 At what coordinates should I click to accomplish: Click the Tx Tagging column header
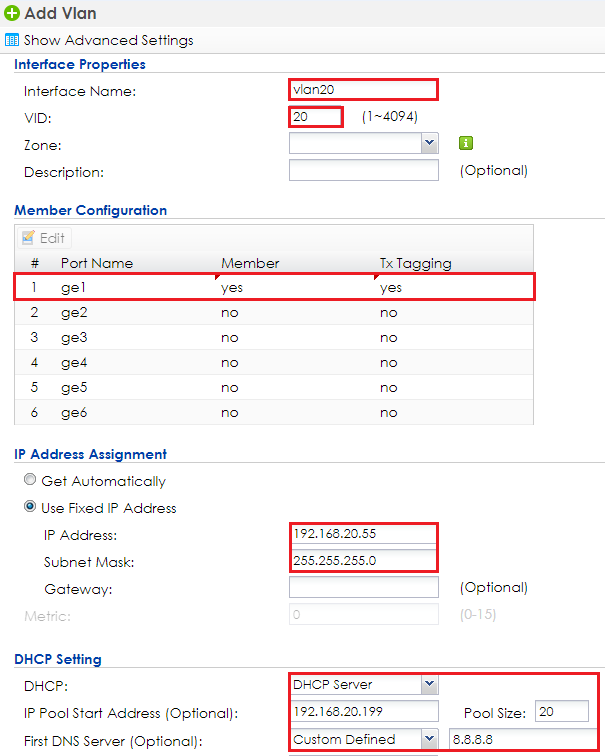416,263
